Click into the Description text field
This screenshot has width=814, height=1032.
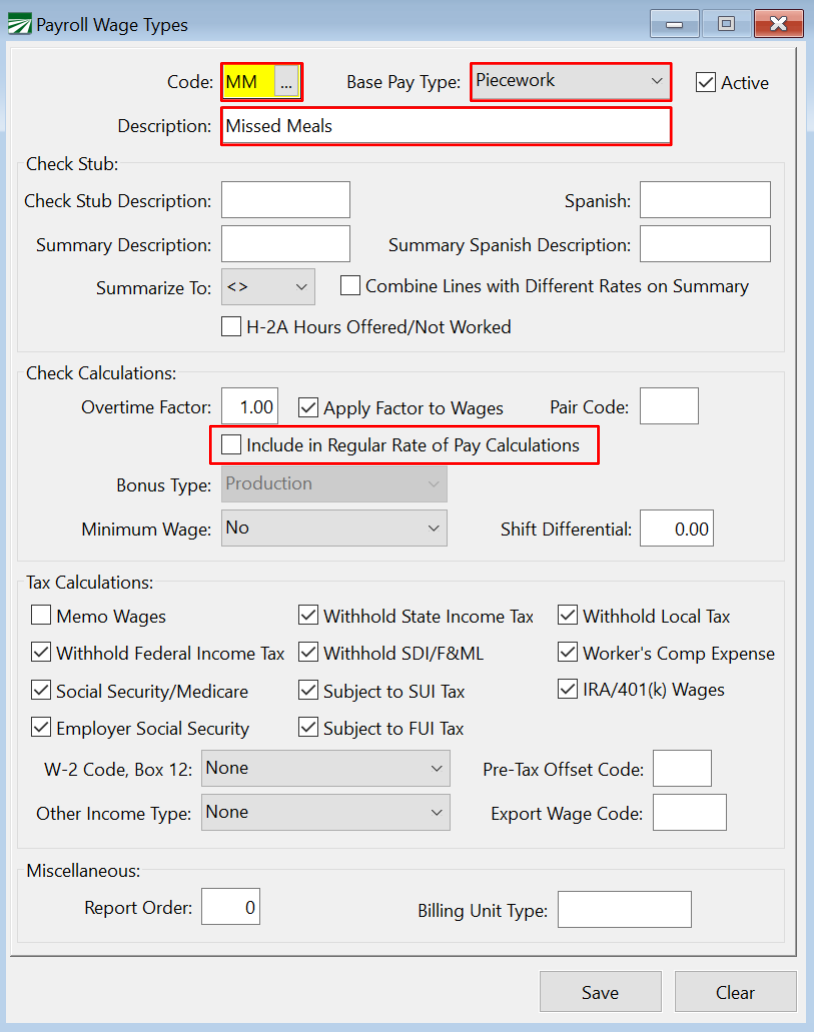pyautogui.click(x=445, y=127)
